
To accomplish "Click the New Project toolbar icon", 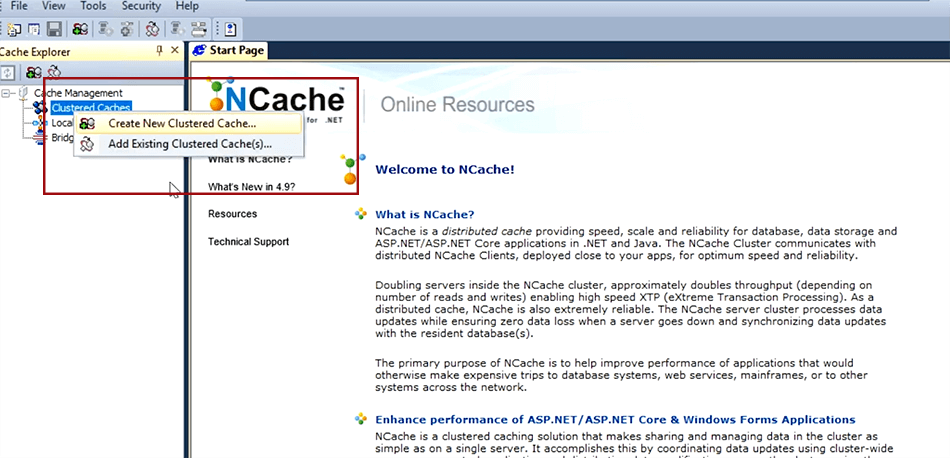I will tap(15, 28).
